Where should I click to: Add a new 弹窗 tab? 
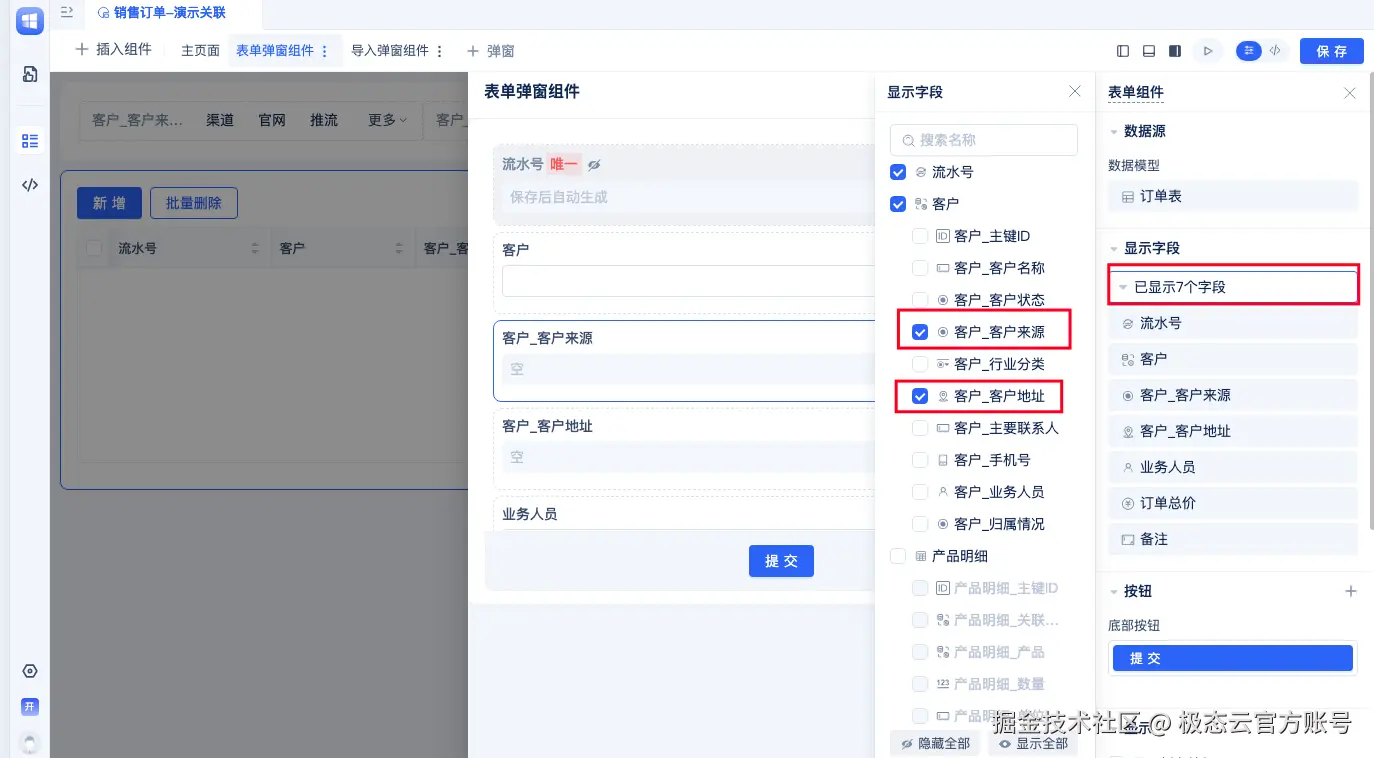491,51
